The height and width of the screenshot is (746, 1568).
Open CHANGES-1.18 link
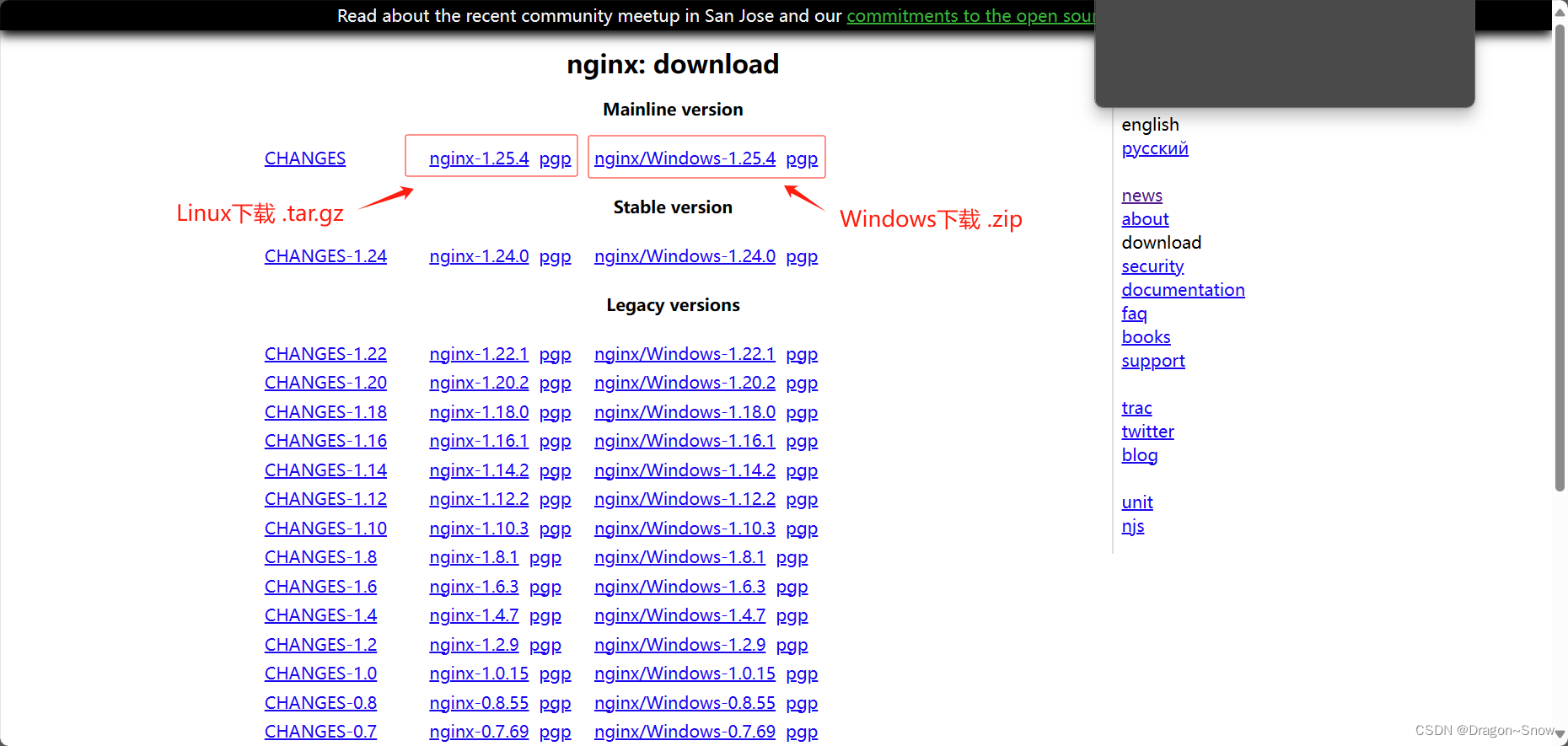tap(325, 412)
